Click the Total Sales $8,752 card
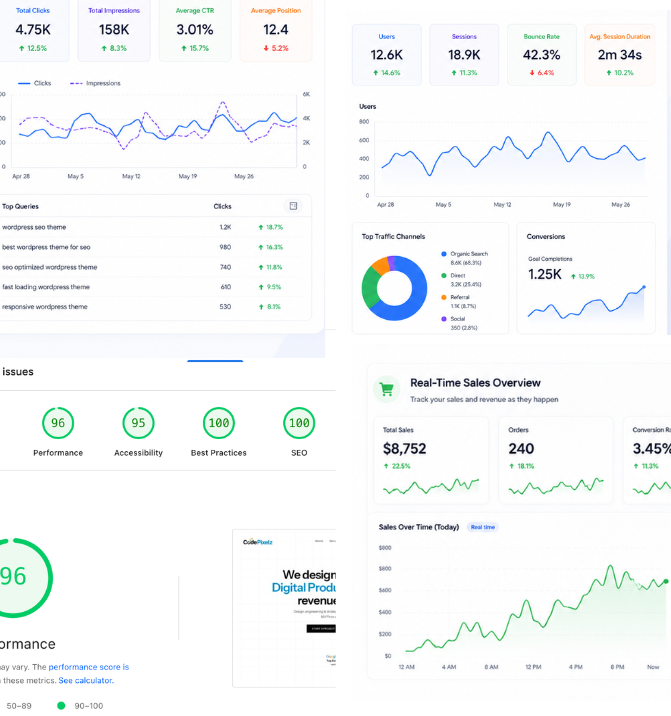Viewport: 671px width, 716px height. [431, 460]
